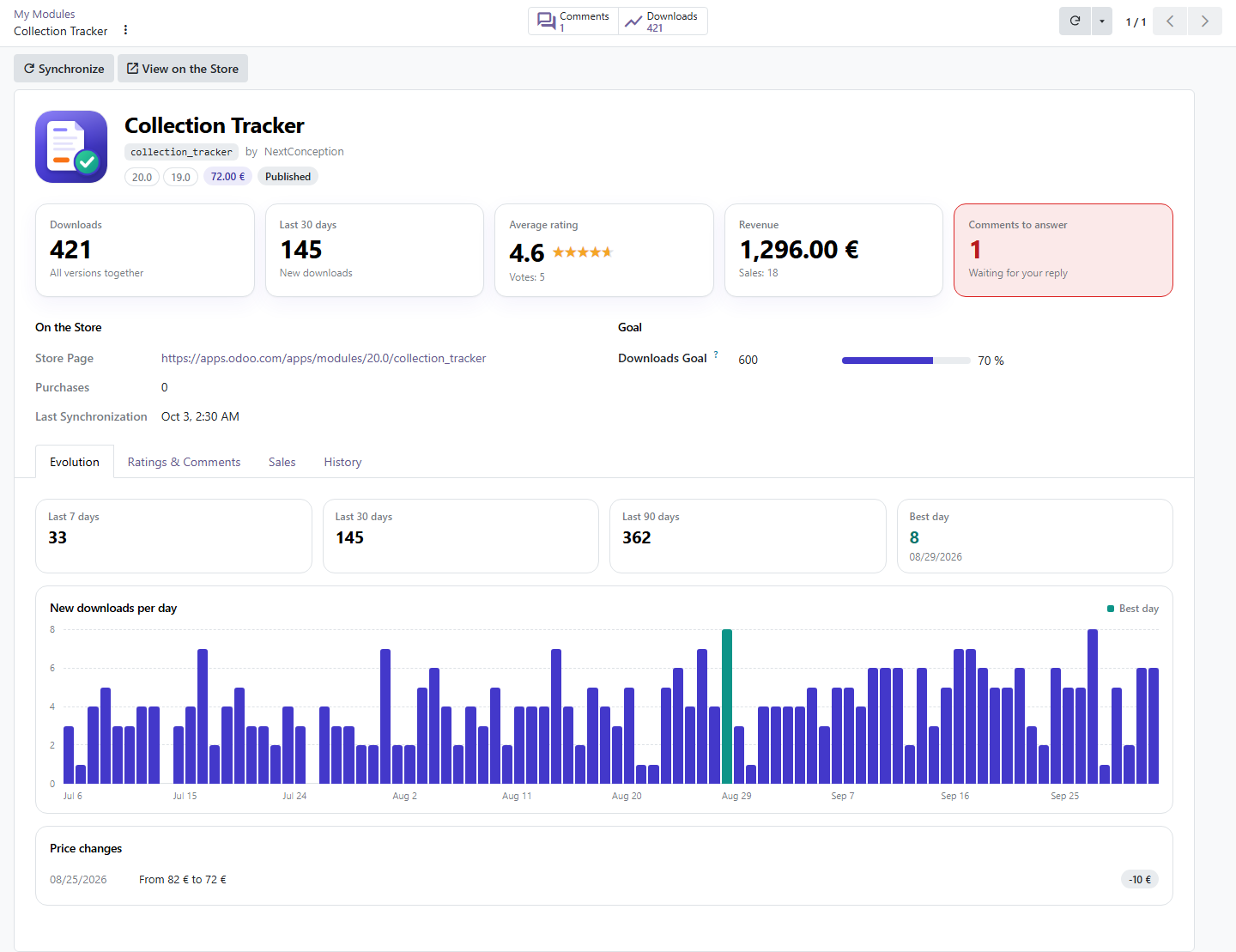Click the Comments to answer card
The height and width of the screenshot is (952, 1236).
1063,250
